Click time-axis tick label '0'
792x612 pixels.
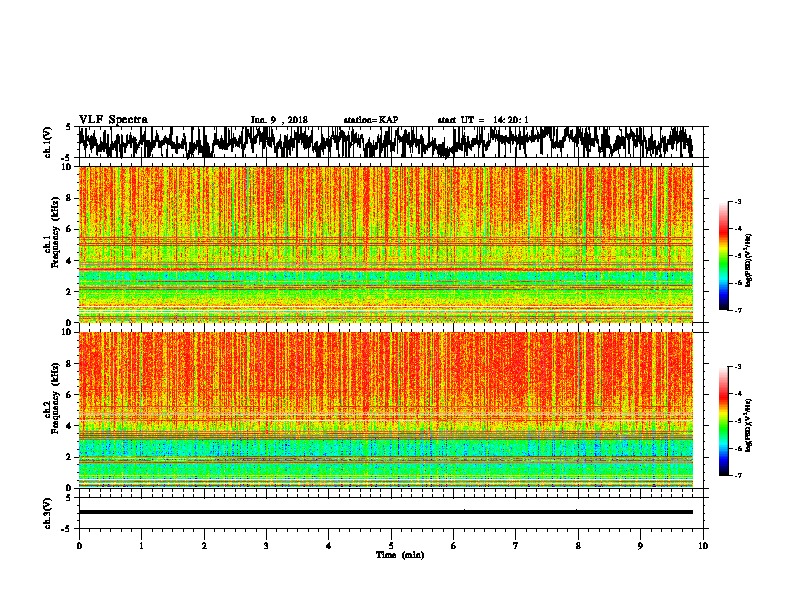79,546
